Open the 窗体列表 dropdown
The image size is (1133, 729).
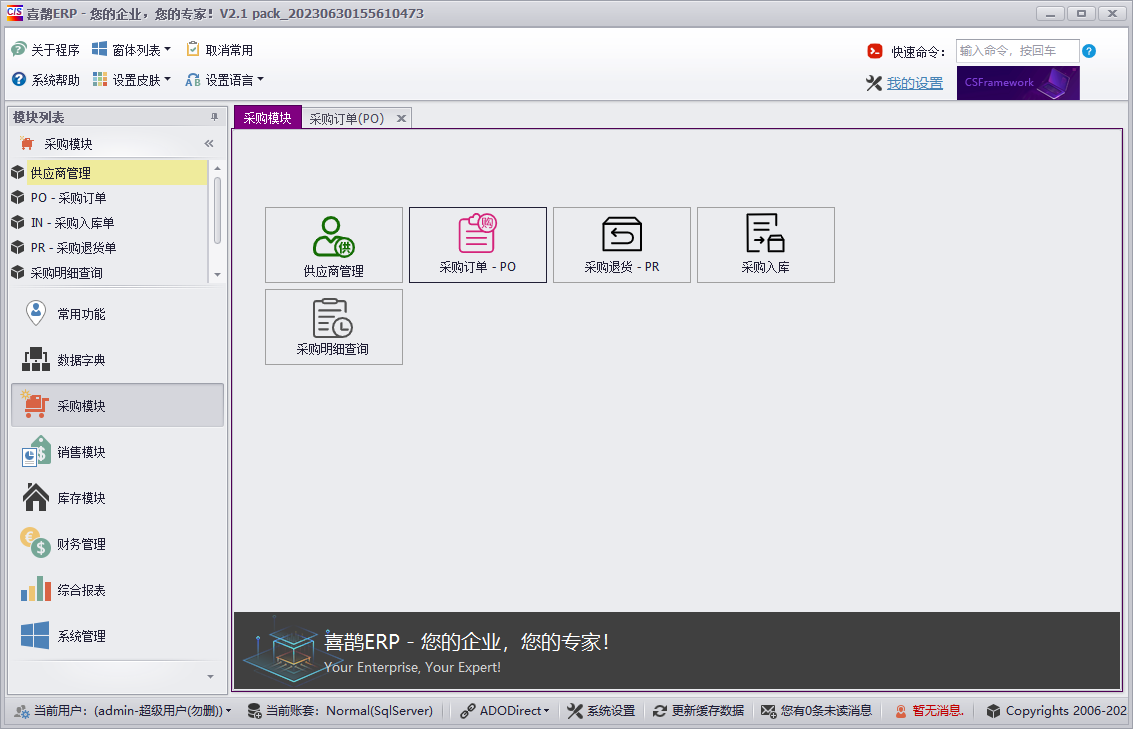(x=125, y=48)
